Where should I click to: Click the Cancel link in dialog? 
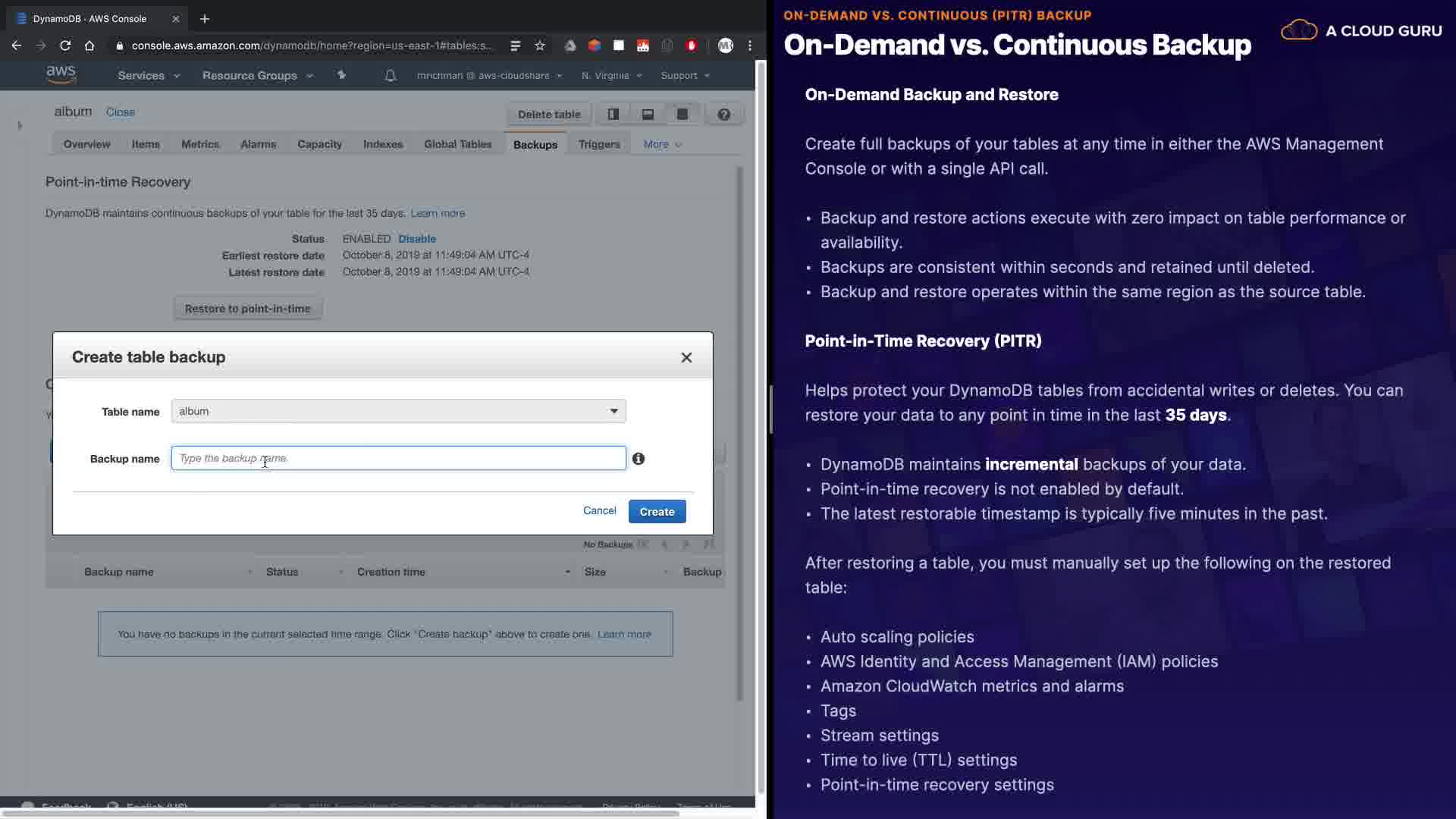click(599, 510)
